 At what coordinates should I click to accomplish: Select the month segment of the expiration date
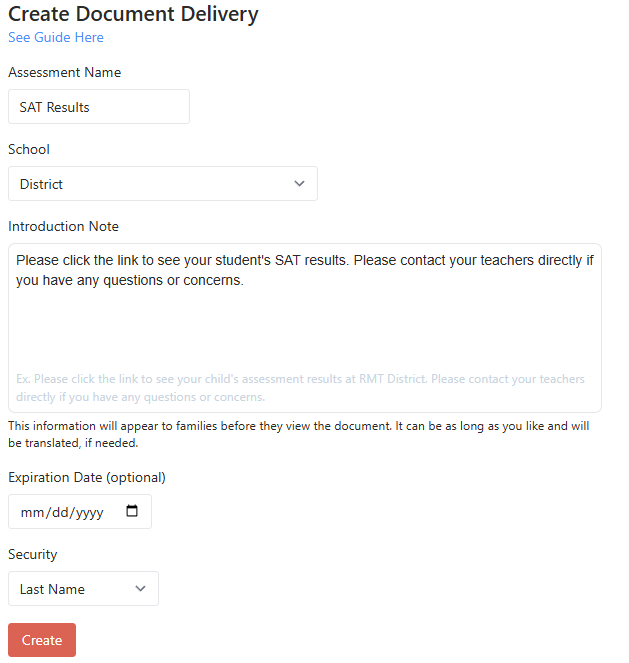[32, 512]
